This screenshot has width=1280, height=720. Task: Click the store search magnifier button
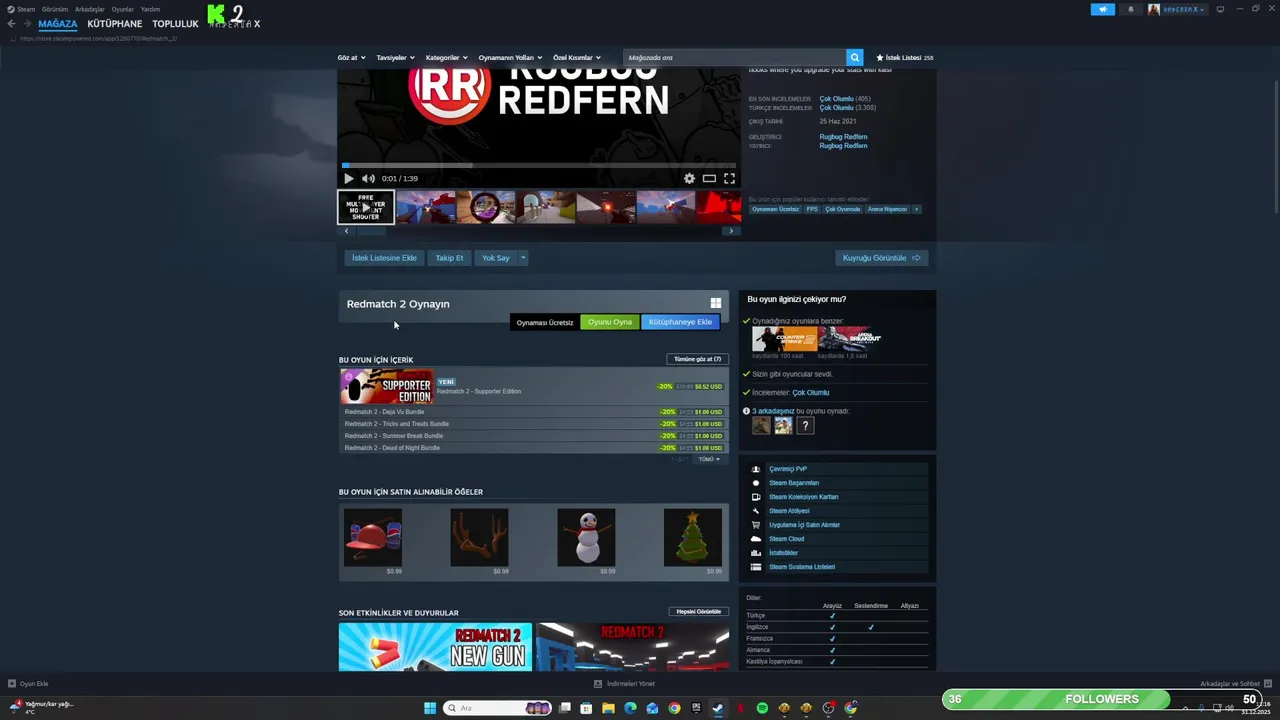(854, 58)
